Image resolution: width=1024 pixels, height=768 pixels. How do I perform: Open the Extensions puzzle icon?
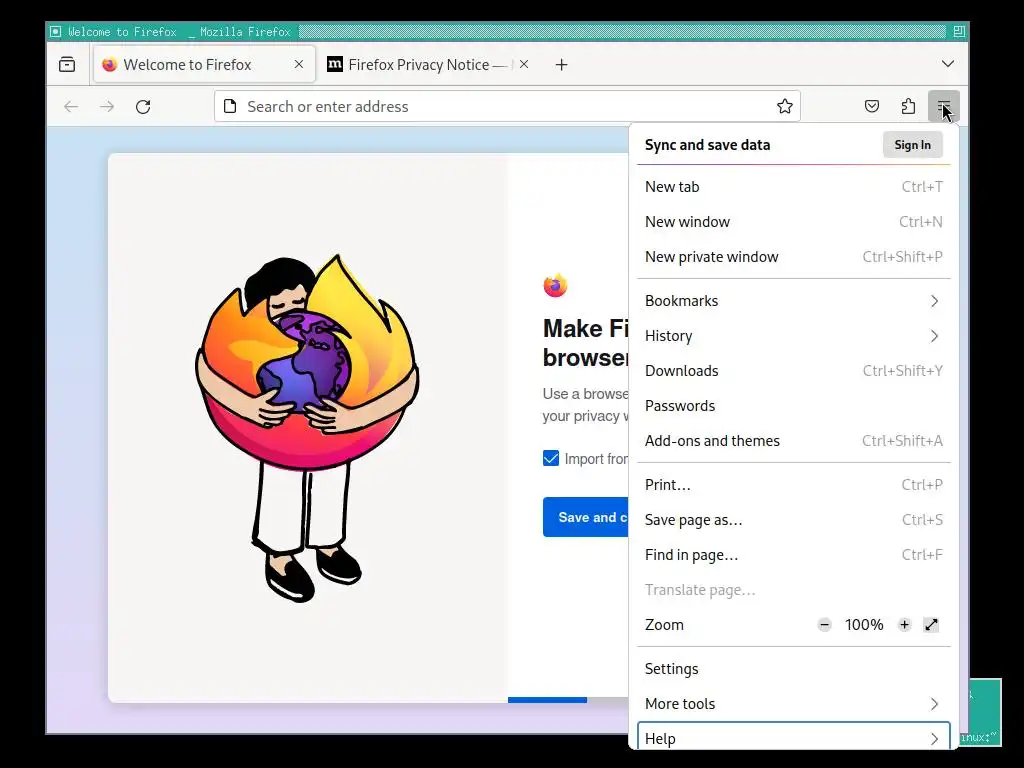tap(908, 106)
